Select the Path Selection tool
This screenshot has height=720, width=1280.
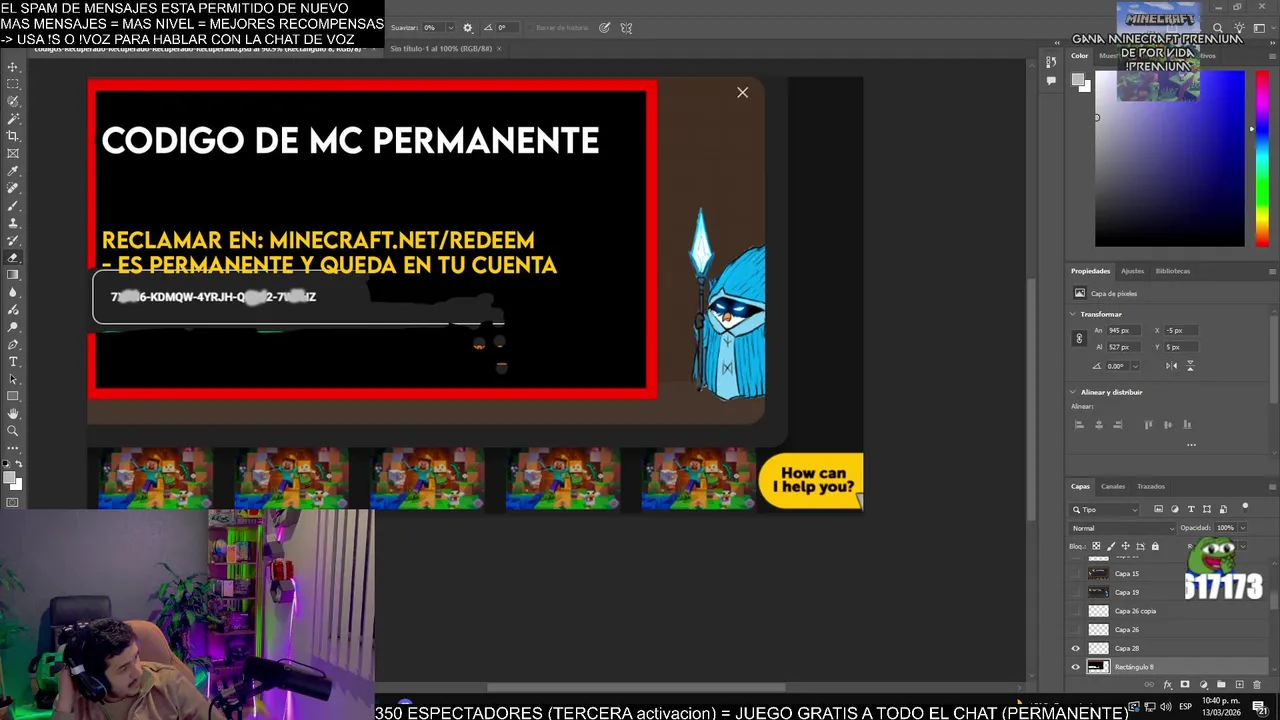(13, 378)
